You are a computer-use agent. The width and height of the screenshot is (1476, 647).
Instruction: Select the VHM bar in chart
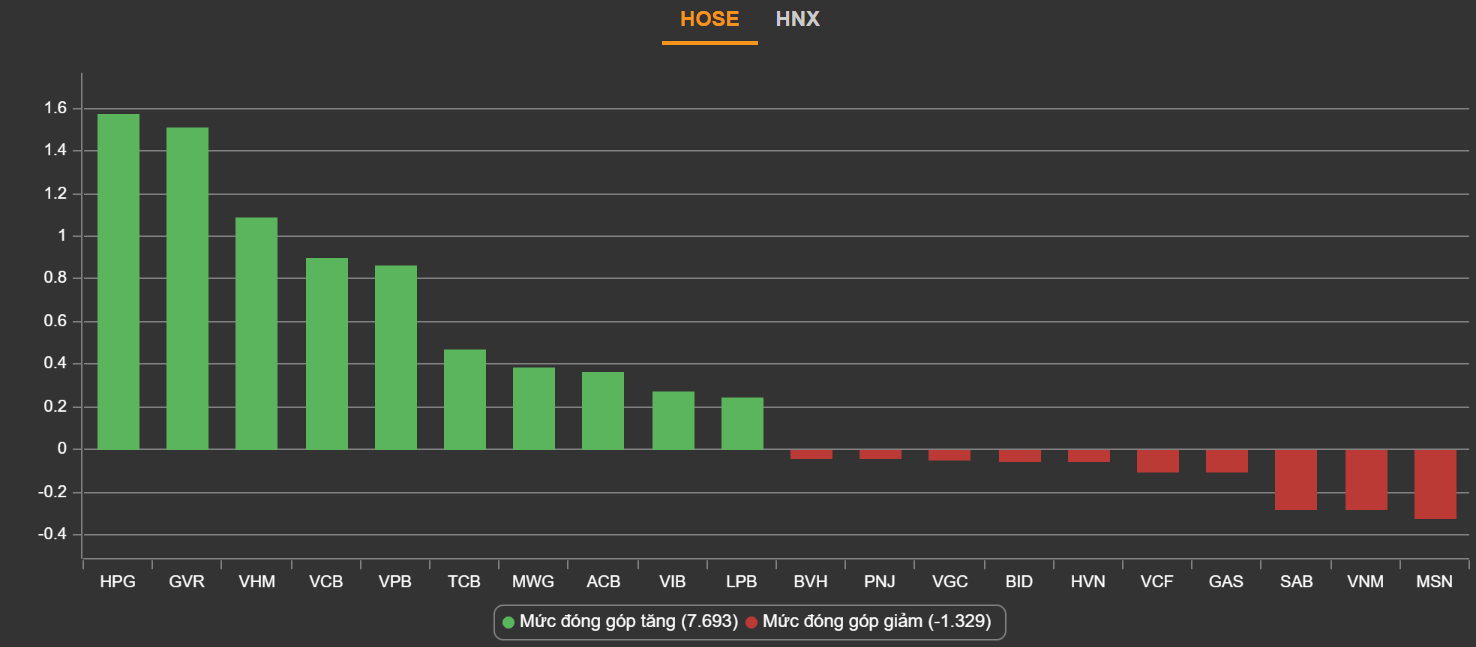point(256,333)
